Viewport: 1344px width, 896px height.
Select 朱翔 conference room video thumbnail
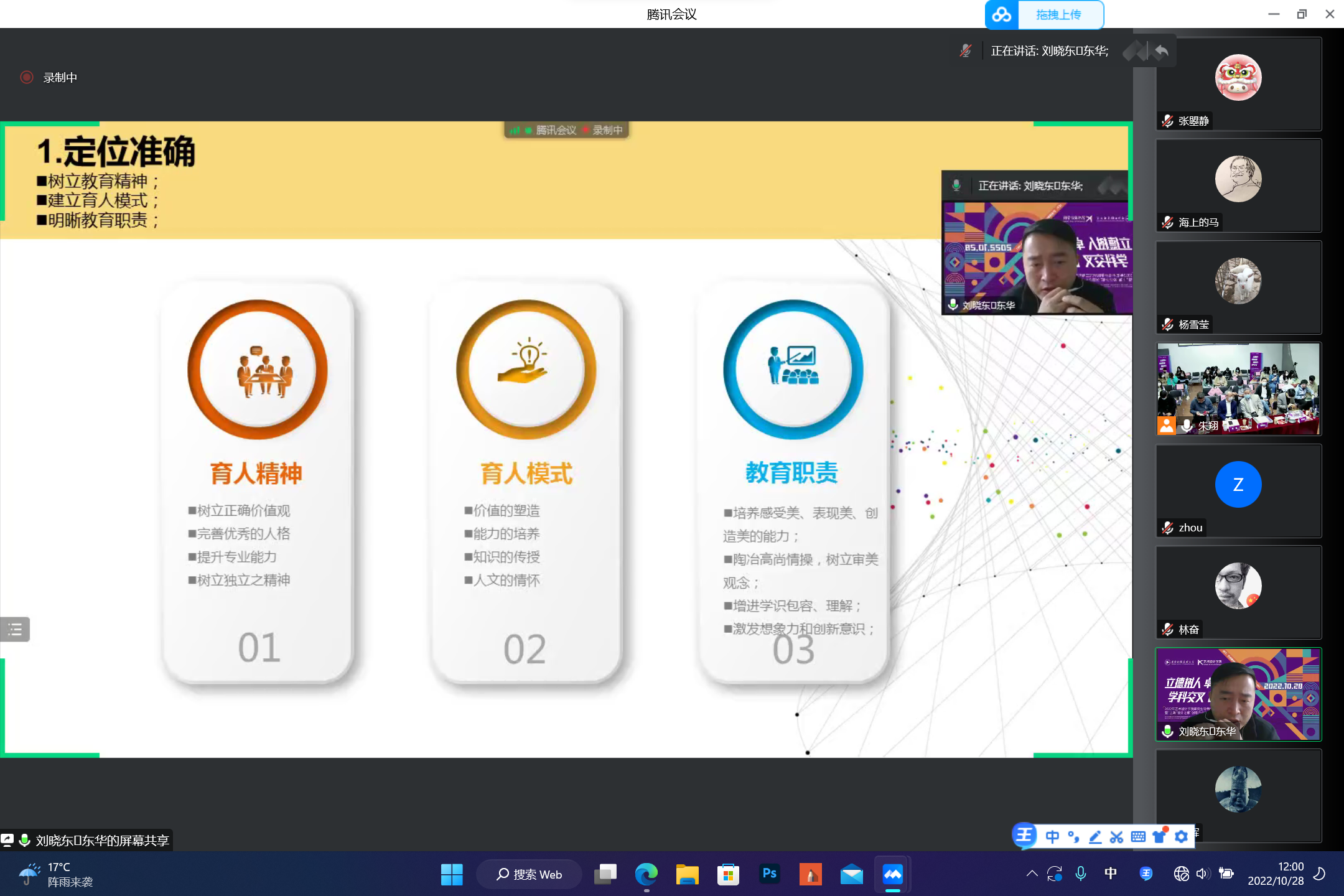[1238, 389]
